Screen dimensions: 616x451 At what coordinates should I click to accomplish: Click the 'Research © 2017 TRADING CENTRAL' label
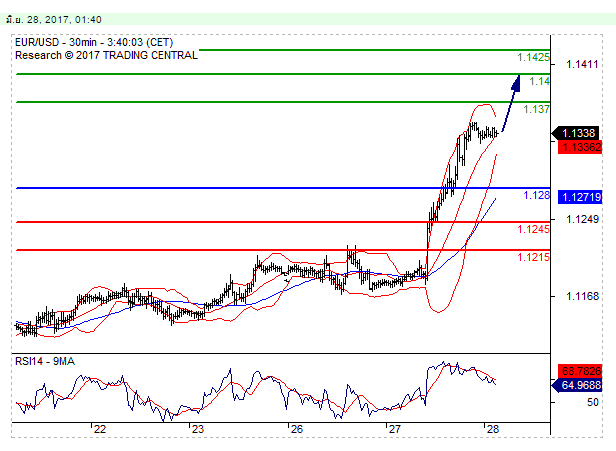pyautogui.click(x=106, y=55)
